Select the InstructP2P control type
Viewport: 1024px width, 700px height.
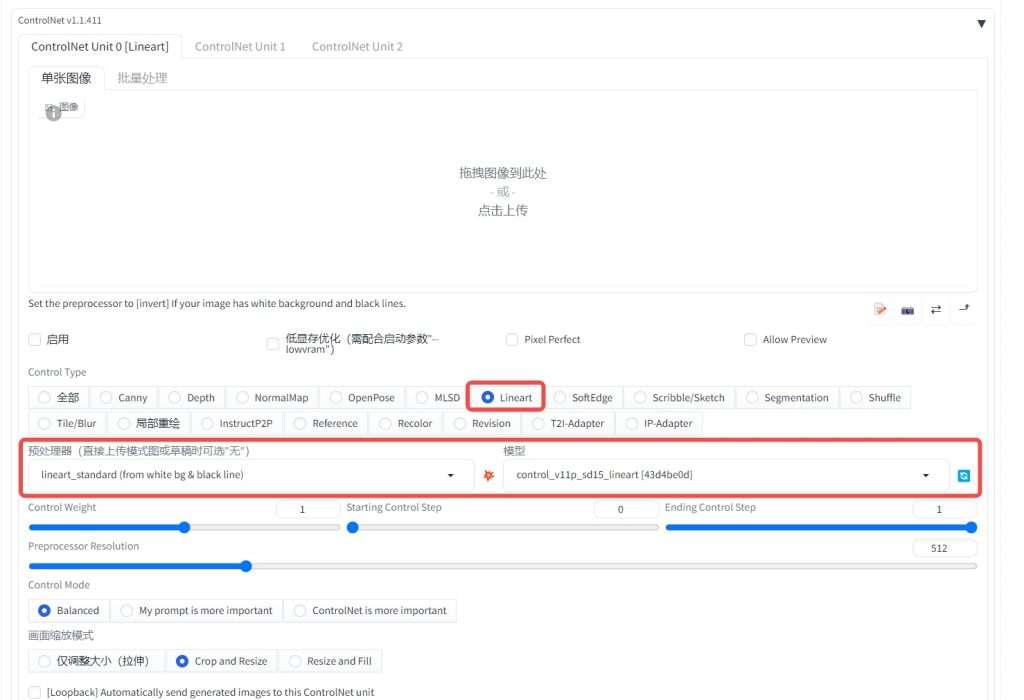[x=237, y=423]
